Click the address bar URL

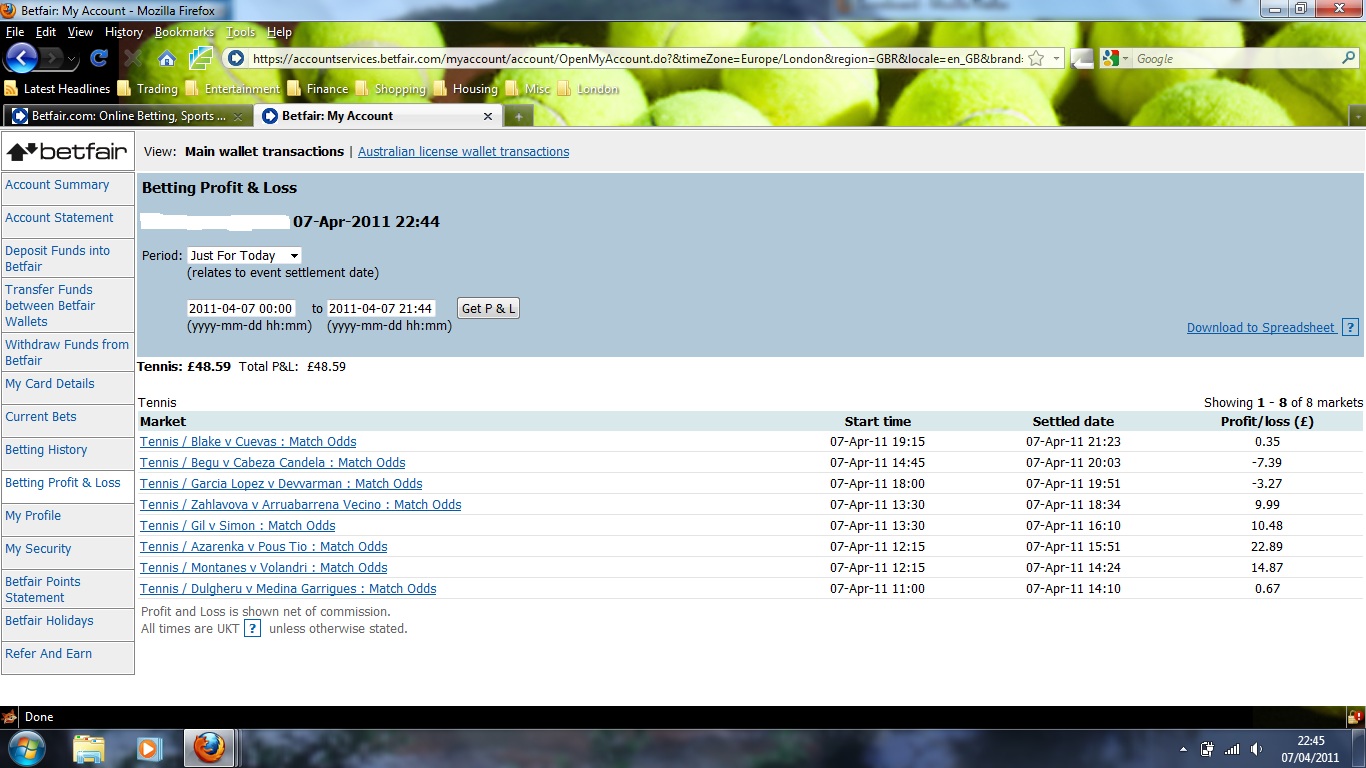[636, 59]
